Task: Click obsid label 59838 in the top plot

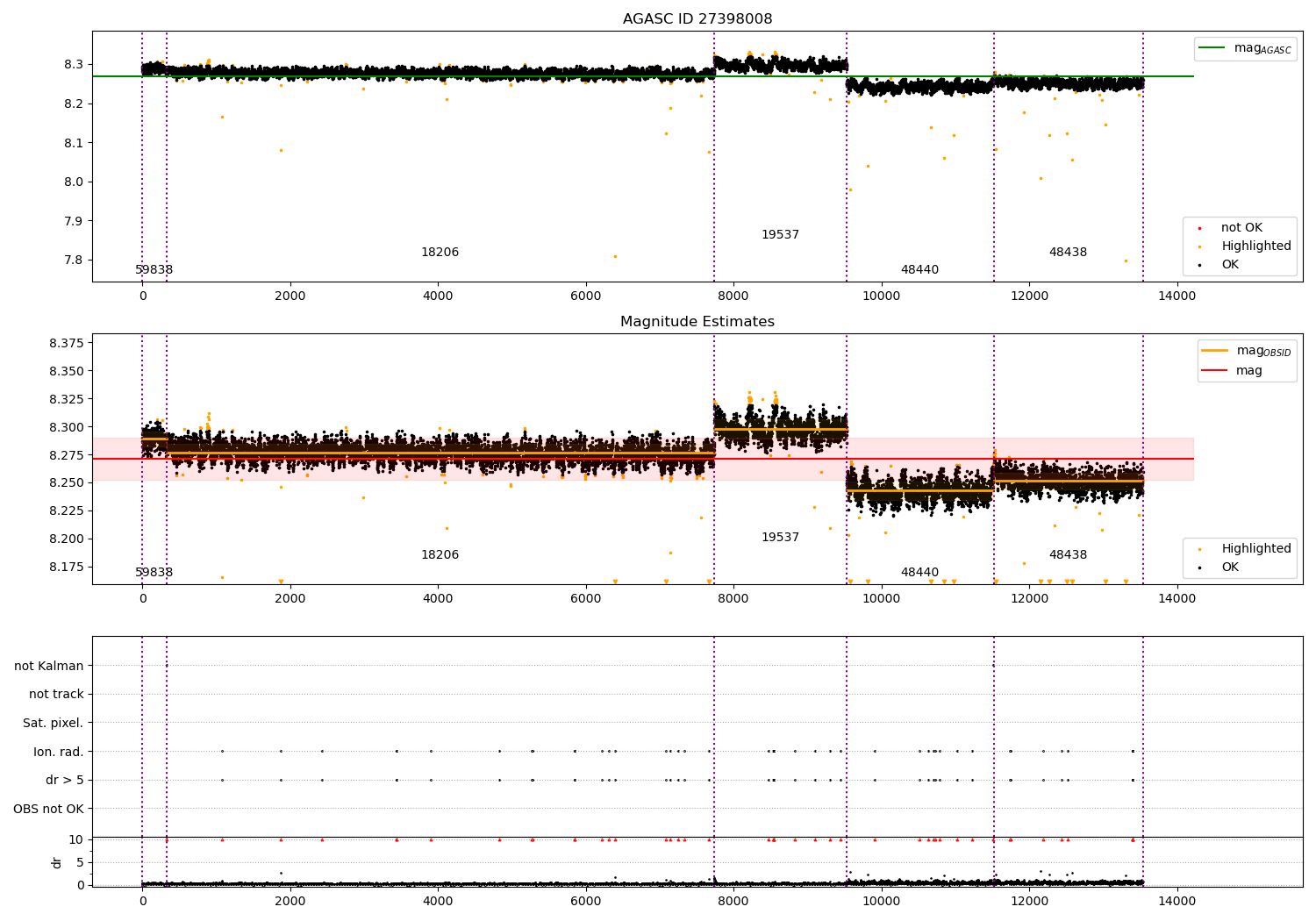Action: point(154,270)
